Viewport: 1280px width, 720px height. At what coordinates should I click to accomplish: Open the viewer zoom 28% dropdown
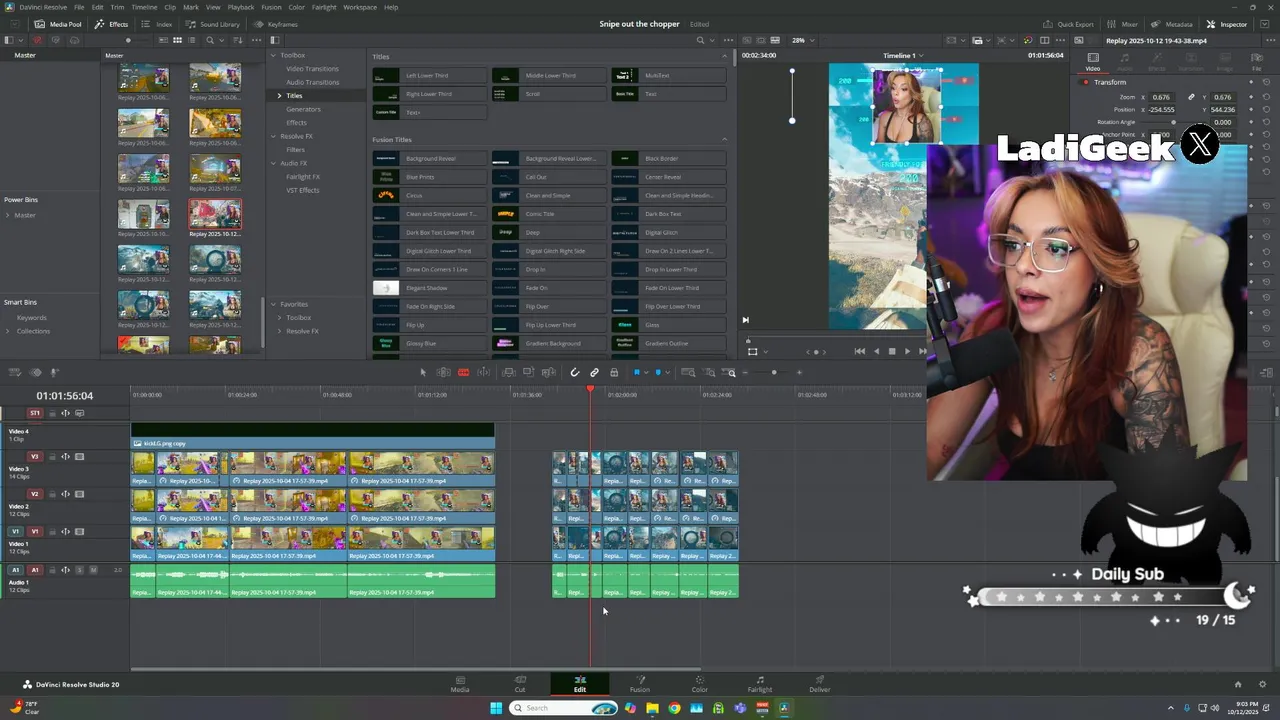802,40
